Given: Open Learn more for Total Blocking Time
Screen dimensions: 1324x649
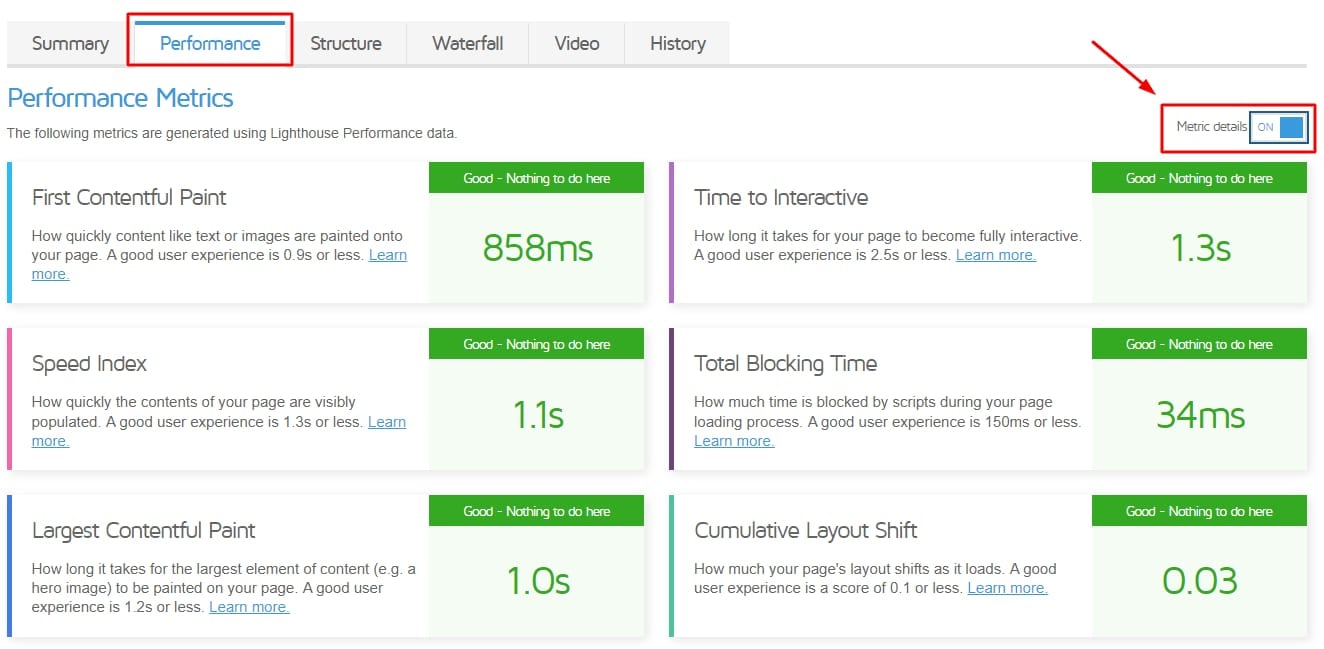Looking at the screenshot, I should [734, 441].
